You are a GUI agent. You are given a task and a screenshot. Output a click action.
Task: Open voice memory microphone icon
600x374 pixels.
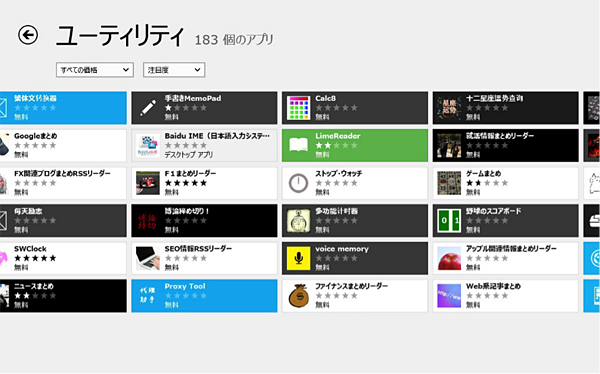click(x=298, y=258)
